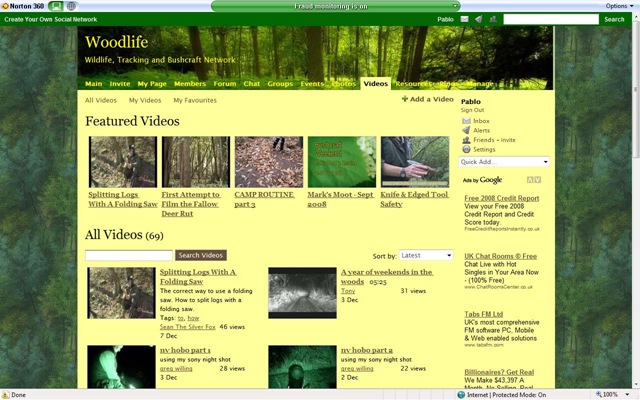Click the plus icon beside Add a Video
The image size is (640, 400).
405,99
